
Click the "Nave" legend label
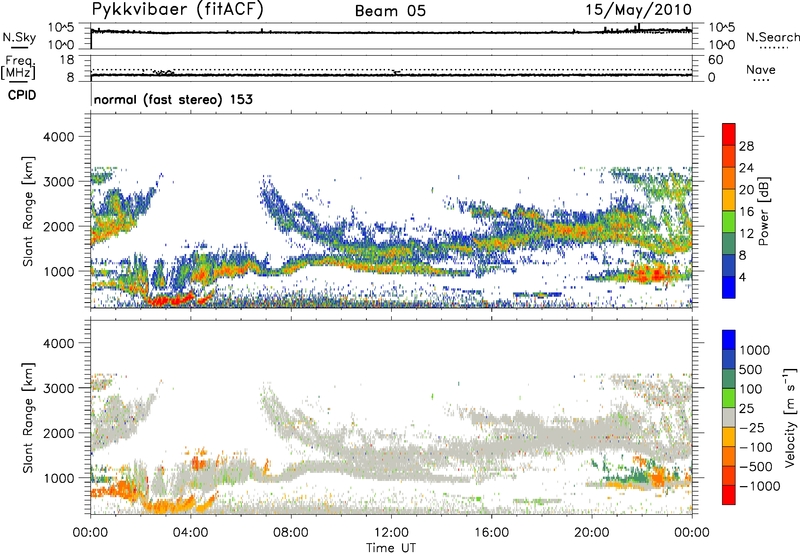click(761, 69)
